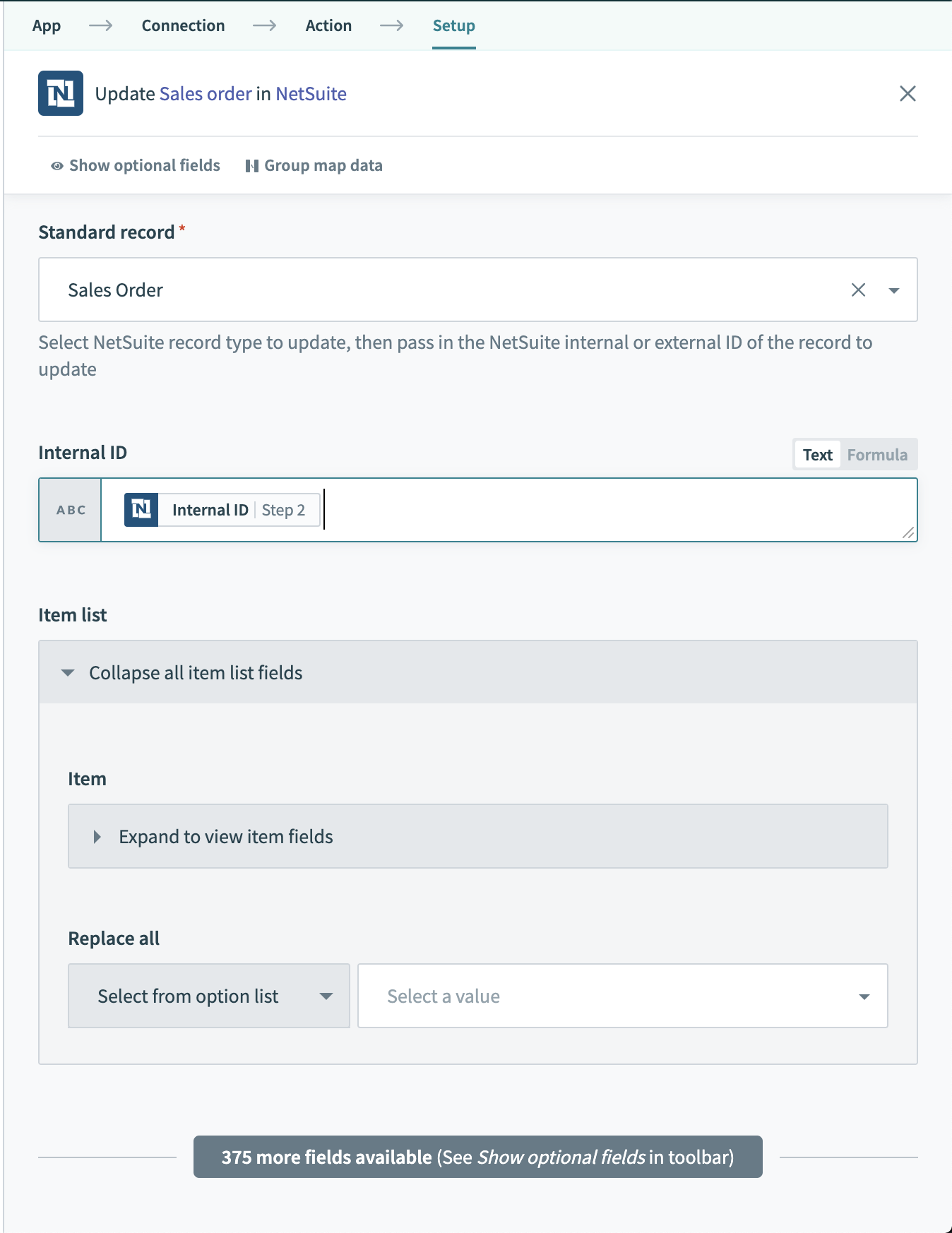The height and width of the screenshot is (1233, 952).
Task: Open the Select a value dropdown
Action: (x=622, y=996)
